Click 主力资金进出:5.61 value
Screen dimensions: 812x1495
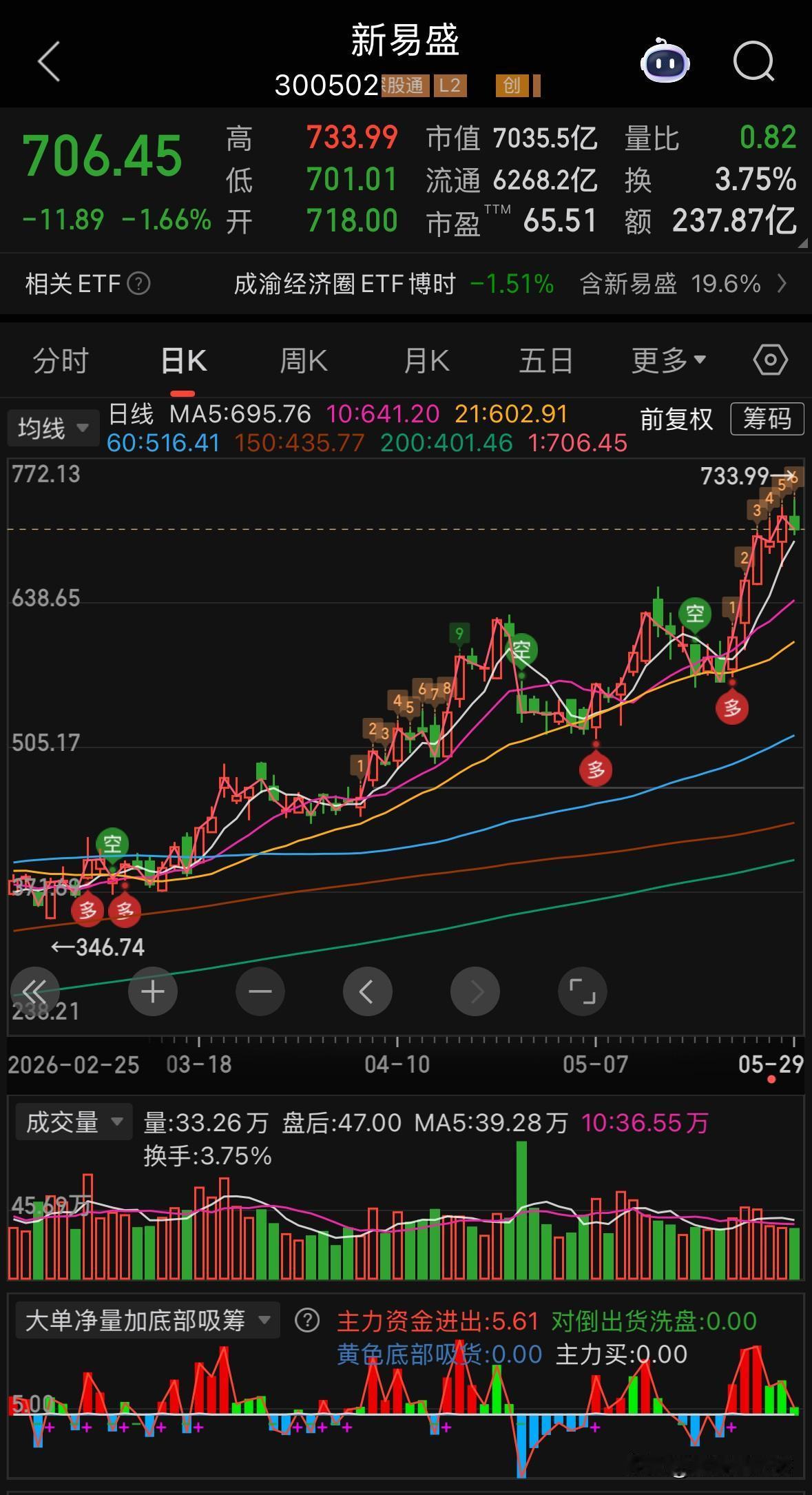point(437,1321)
